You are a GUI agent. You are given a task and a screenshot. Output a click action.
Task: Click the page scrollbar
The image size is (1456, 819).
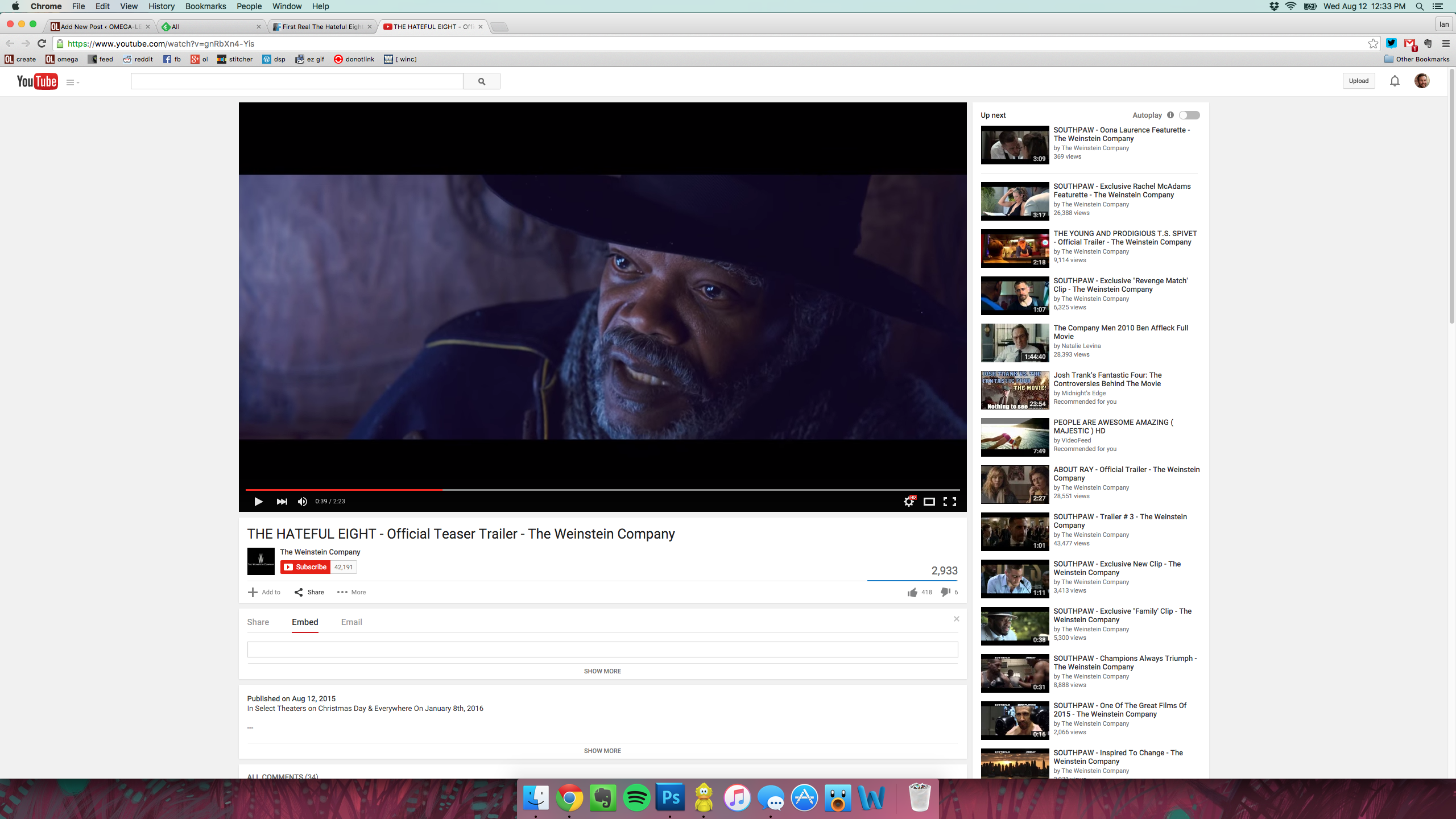(x=1451, y=196)
